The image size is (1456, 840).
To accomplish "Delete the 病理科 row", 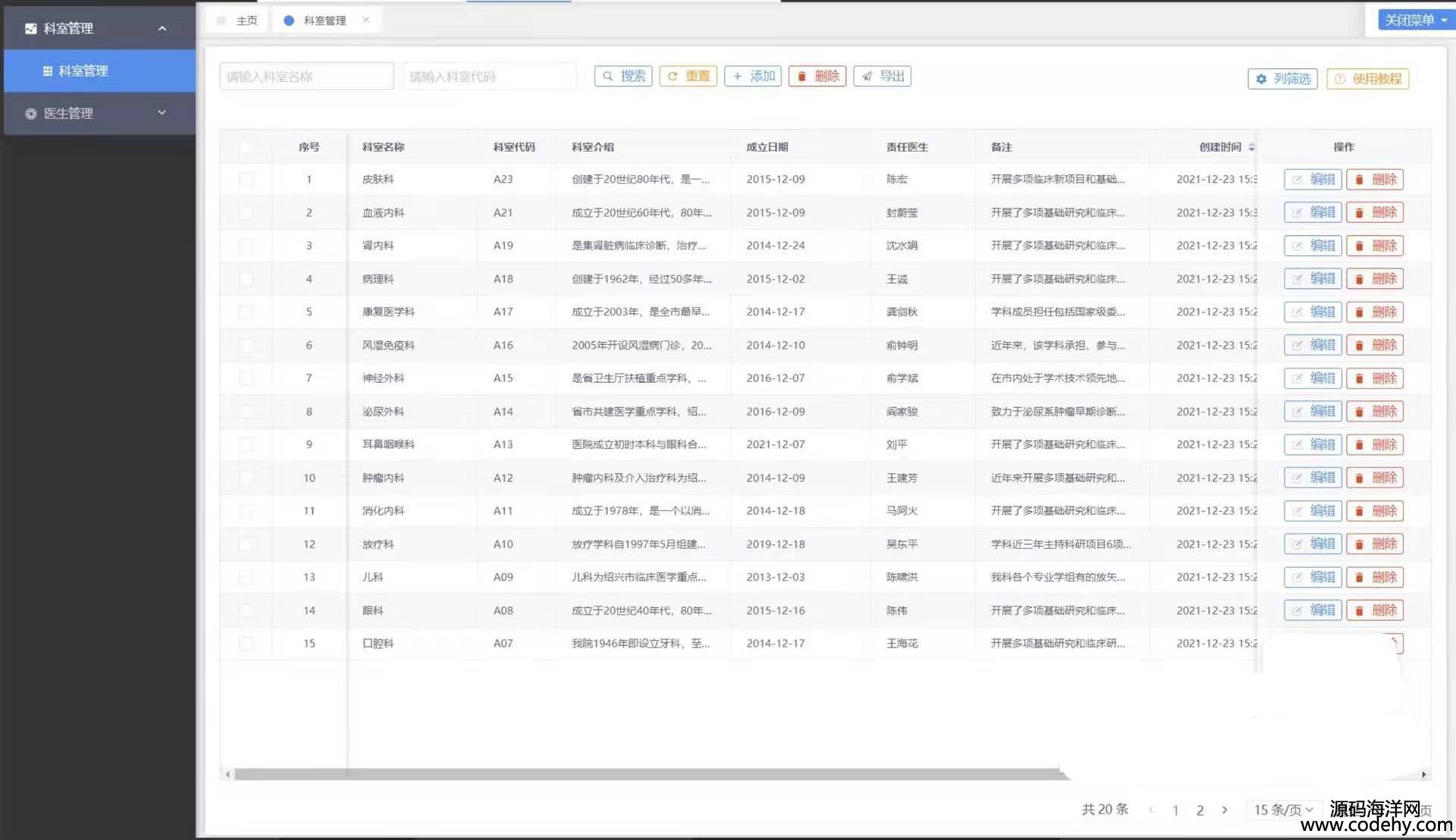I will [1375, 279].
